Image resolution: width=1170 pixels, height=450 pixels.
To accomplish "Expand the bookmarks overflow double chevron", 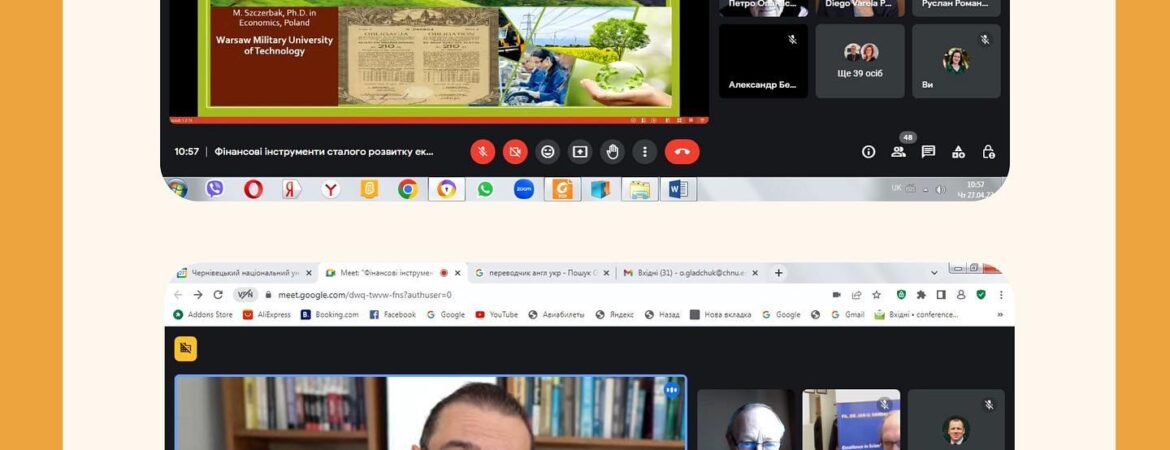I will tap(1000, 315).
